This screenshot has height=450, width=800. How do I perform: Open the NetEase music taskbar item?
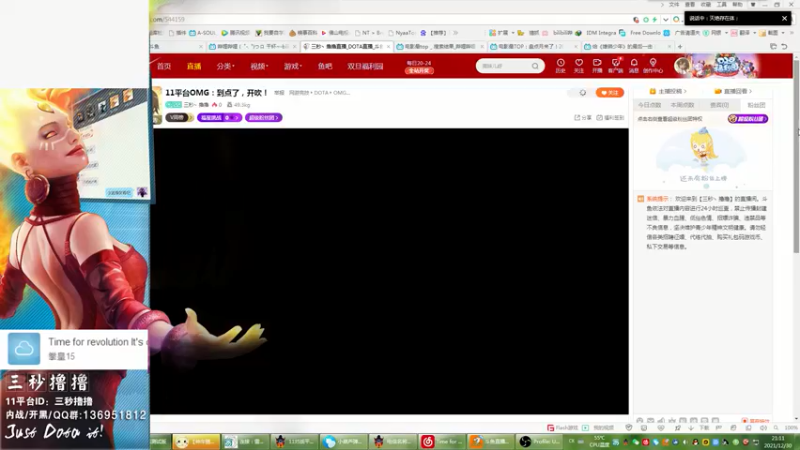tap(442, 441)
